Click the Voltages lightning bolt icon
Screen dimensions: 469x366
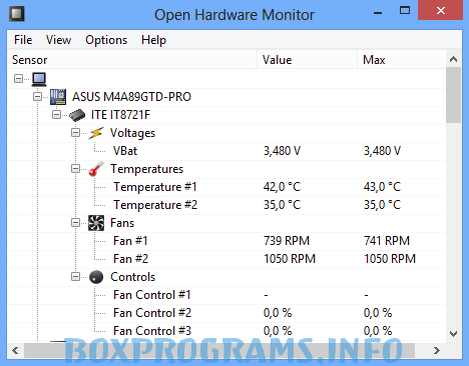(x=96, y=133)
